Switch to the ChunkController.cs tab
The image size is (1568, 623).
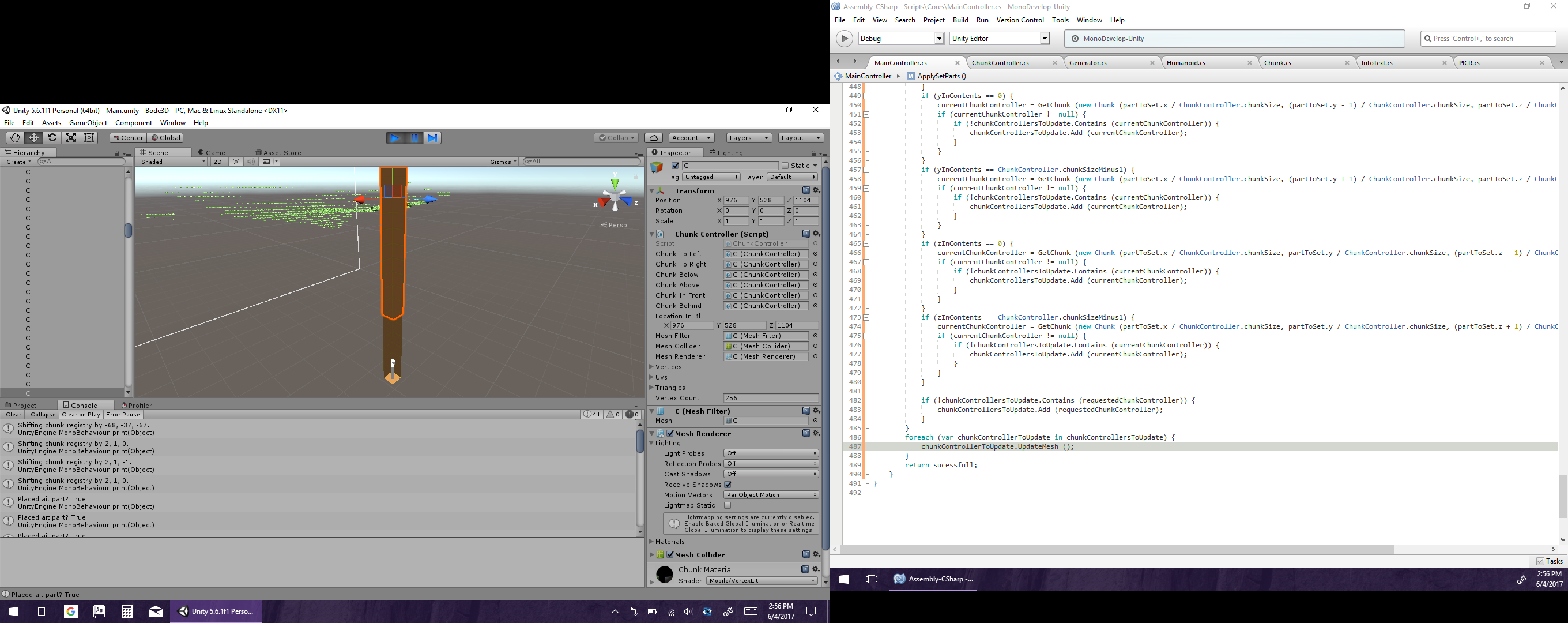[x=1000, y=63]
